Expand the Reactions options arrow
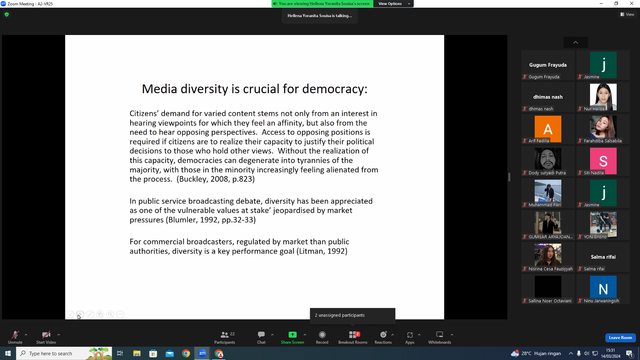Screen dimensions: 640x360 pyautogui.click(x=393, y=335)
